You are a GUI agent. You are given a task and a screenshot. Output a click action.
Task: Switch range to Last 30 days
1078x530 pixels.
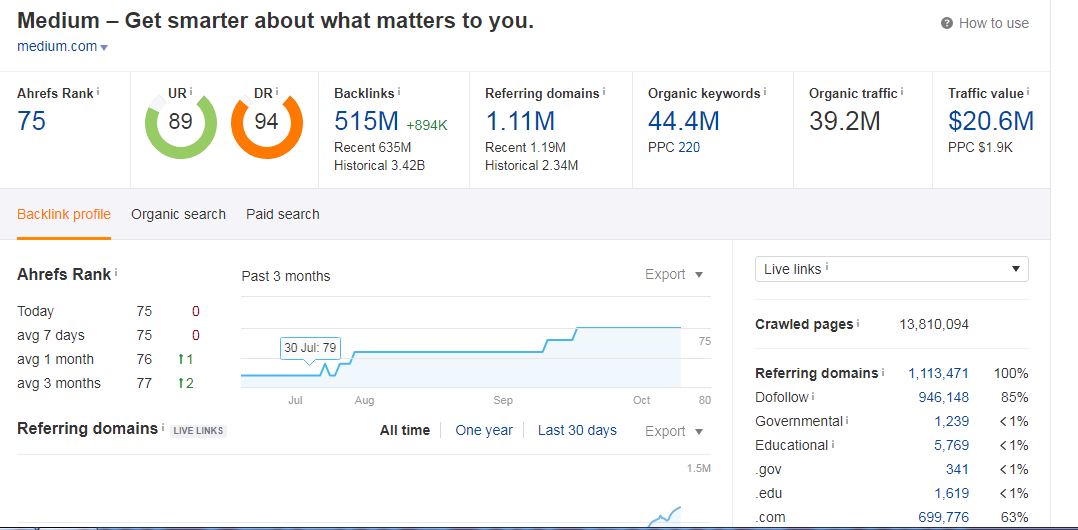click(577, 430)
